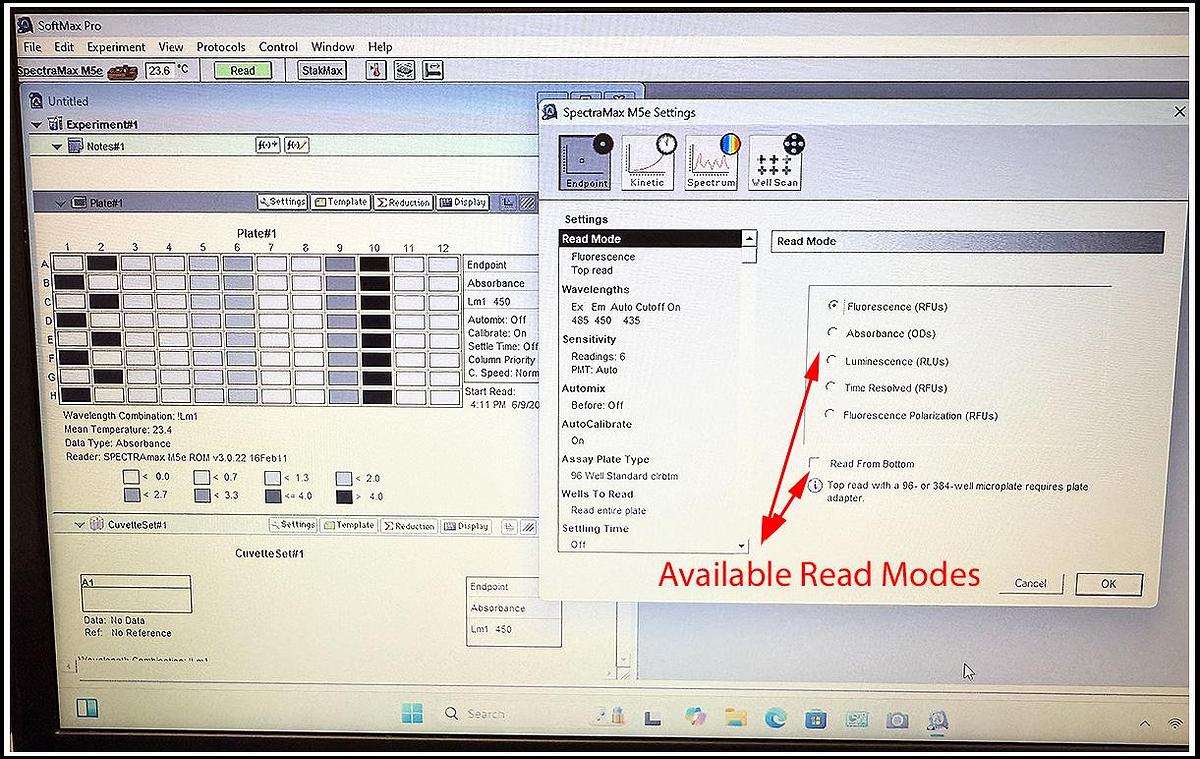Click OK to confirm settings
Viewport: 1200px width, 759px height.
(1108, 583)
